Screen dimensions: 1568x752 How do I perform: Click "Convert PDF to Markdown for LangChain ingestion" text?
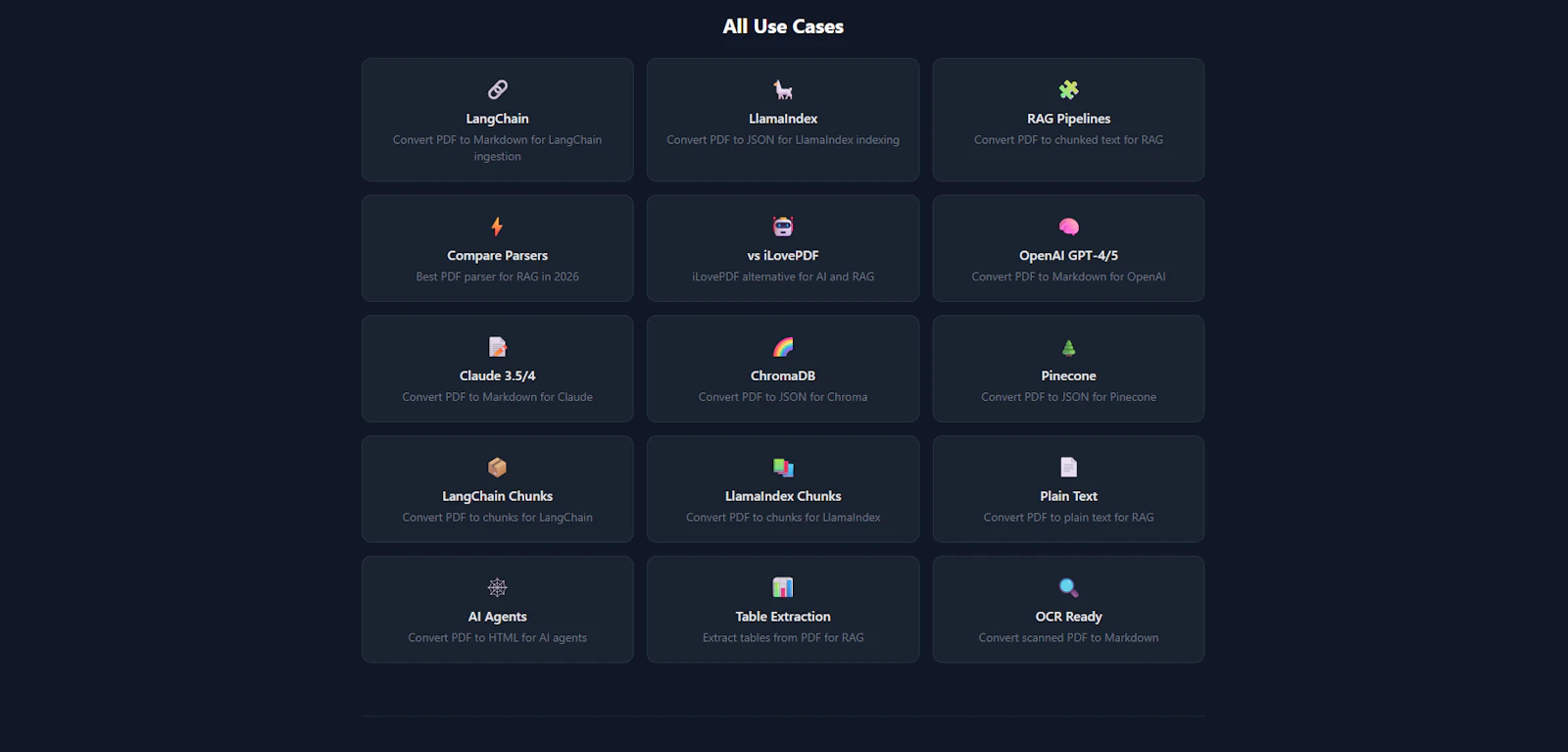(x=498, y=148)
